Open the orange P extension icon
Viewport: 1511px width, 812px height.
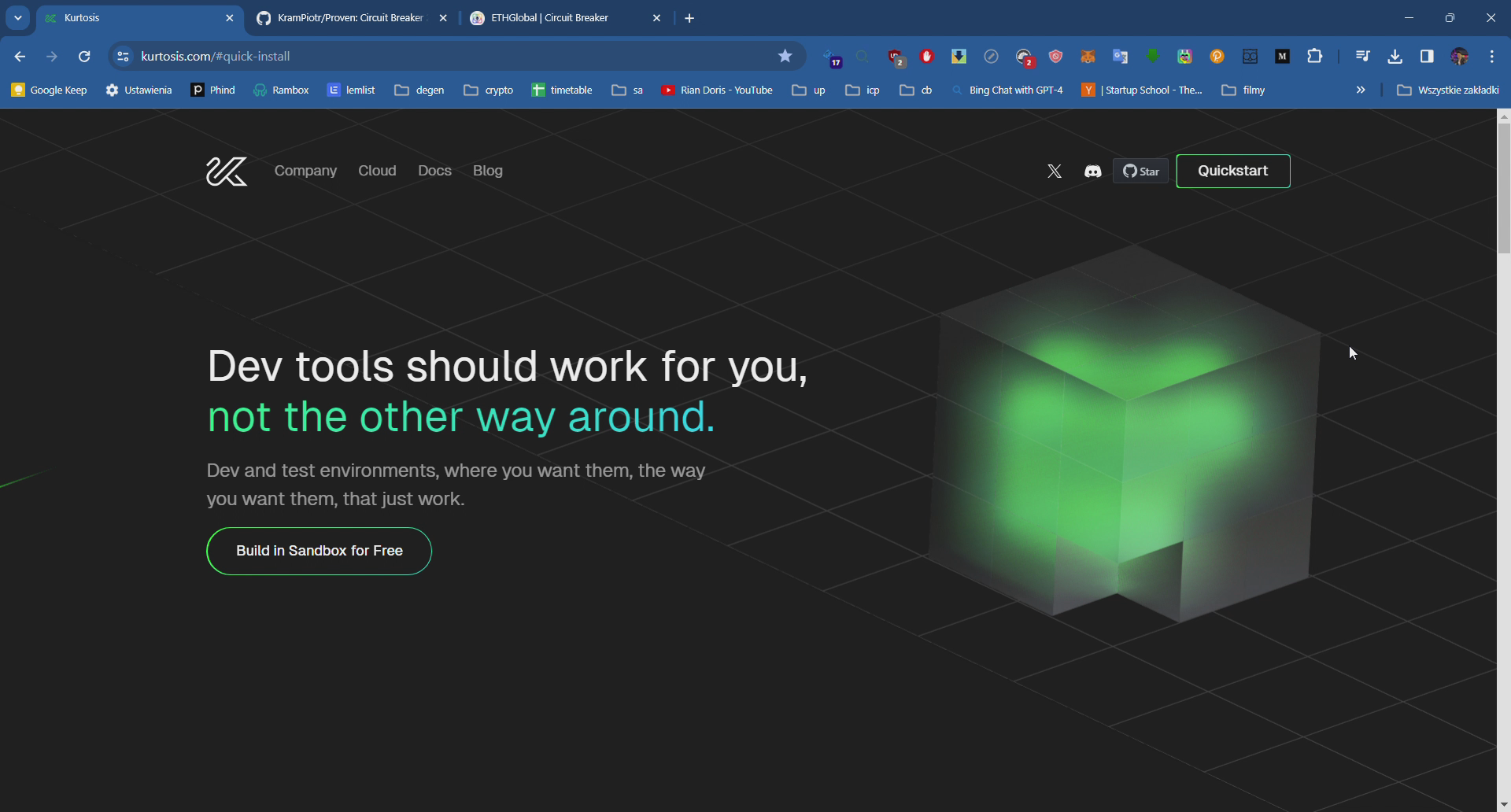coord(1217,57)
